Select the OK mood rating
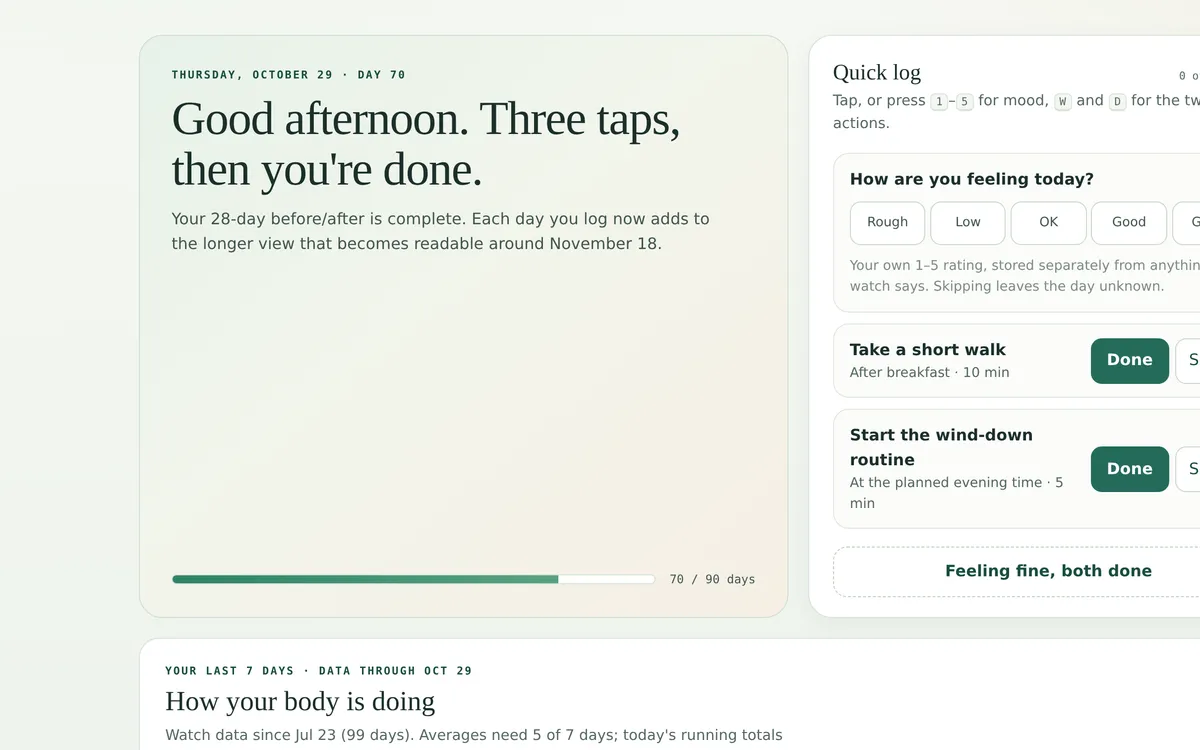Image resolution: width=1200 pixels, height=750 pixels. [x=1048, y=223]
